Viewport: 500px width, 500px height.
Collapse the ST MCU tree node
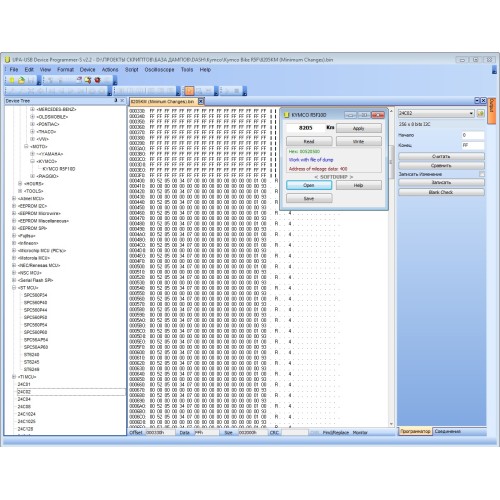[14, 287]
